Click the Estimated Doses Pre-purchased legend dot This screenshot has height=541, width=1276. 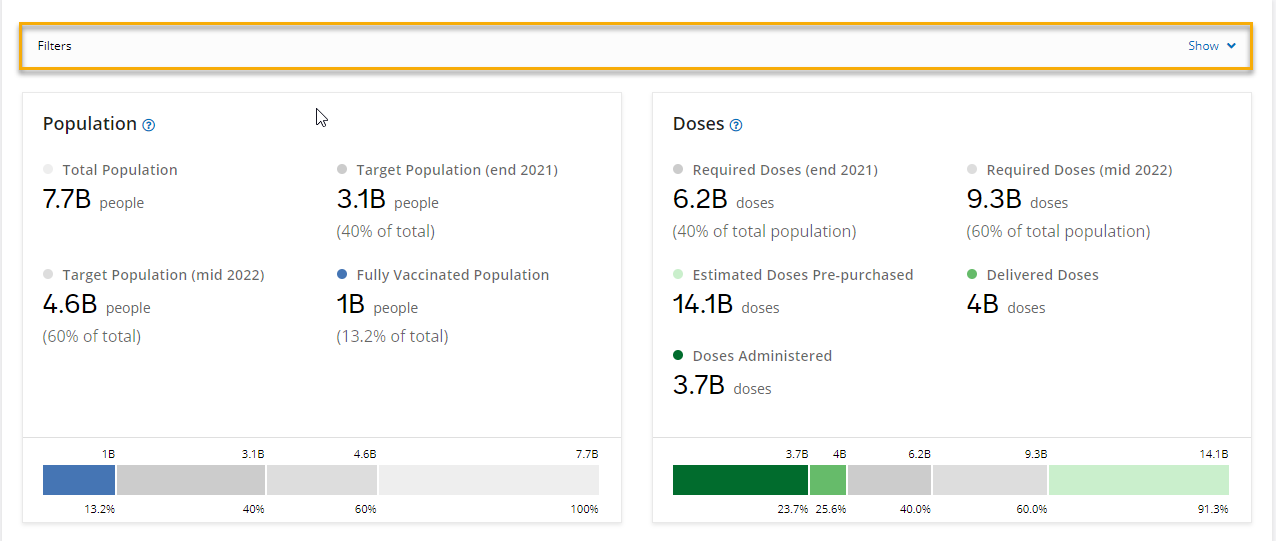(x=678, y=274)
